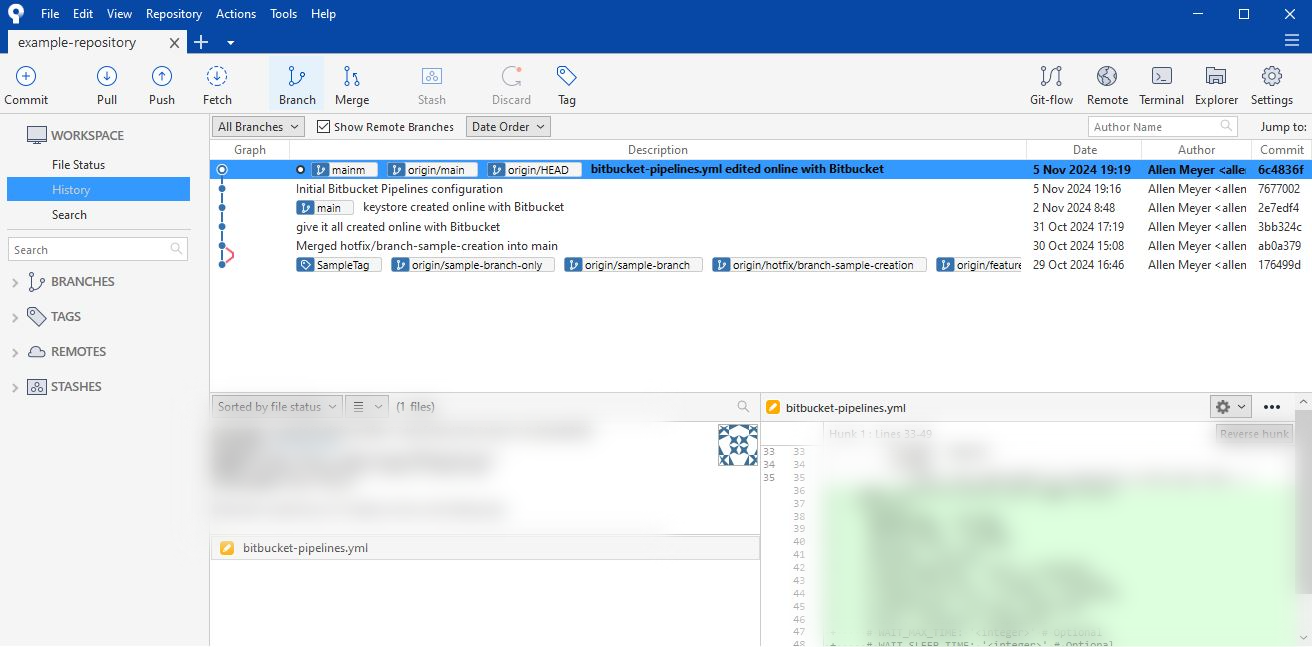Open the Settings gear in toolbar
Screen dimensions: 1312x647
1272,85
